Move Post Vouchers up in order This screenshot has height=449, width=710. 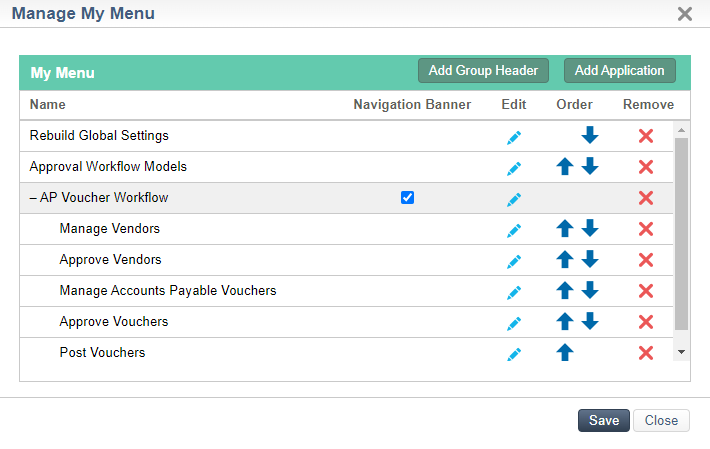pyautogui.click(x=565, y=352)
